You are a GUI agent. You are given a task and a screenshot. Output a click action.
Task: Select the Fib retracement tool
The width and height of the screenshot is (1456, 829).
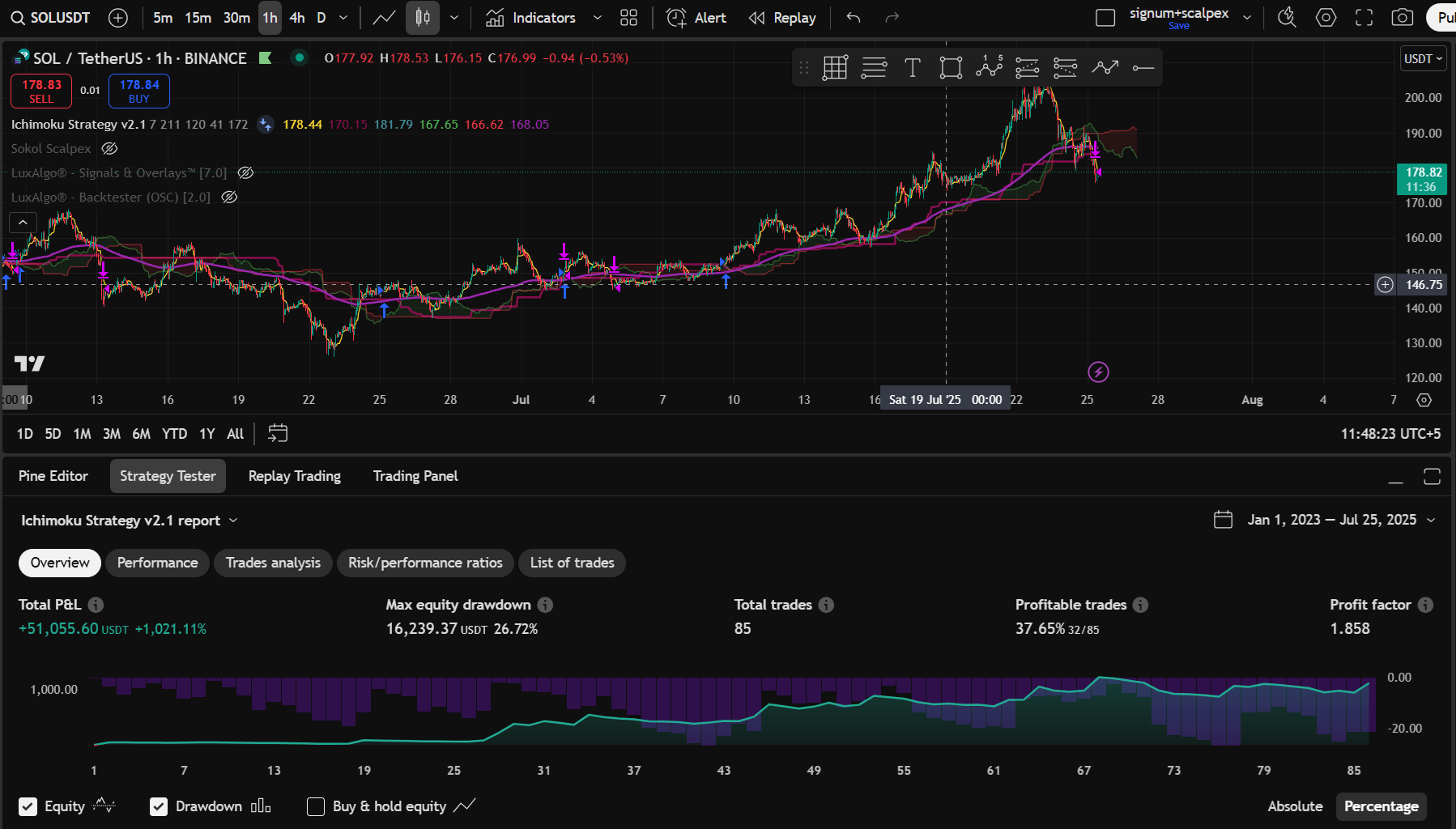click(x=874, y=68)
